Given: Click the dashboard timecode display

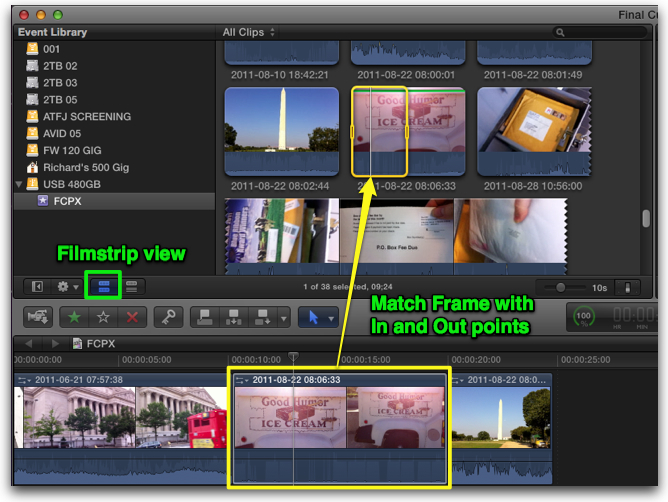Looking at the screenshot, I should tap(633, 317).
